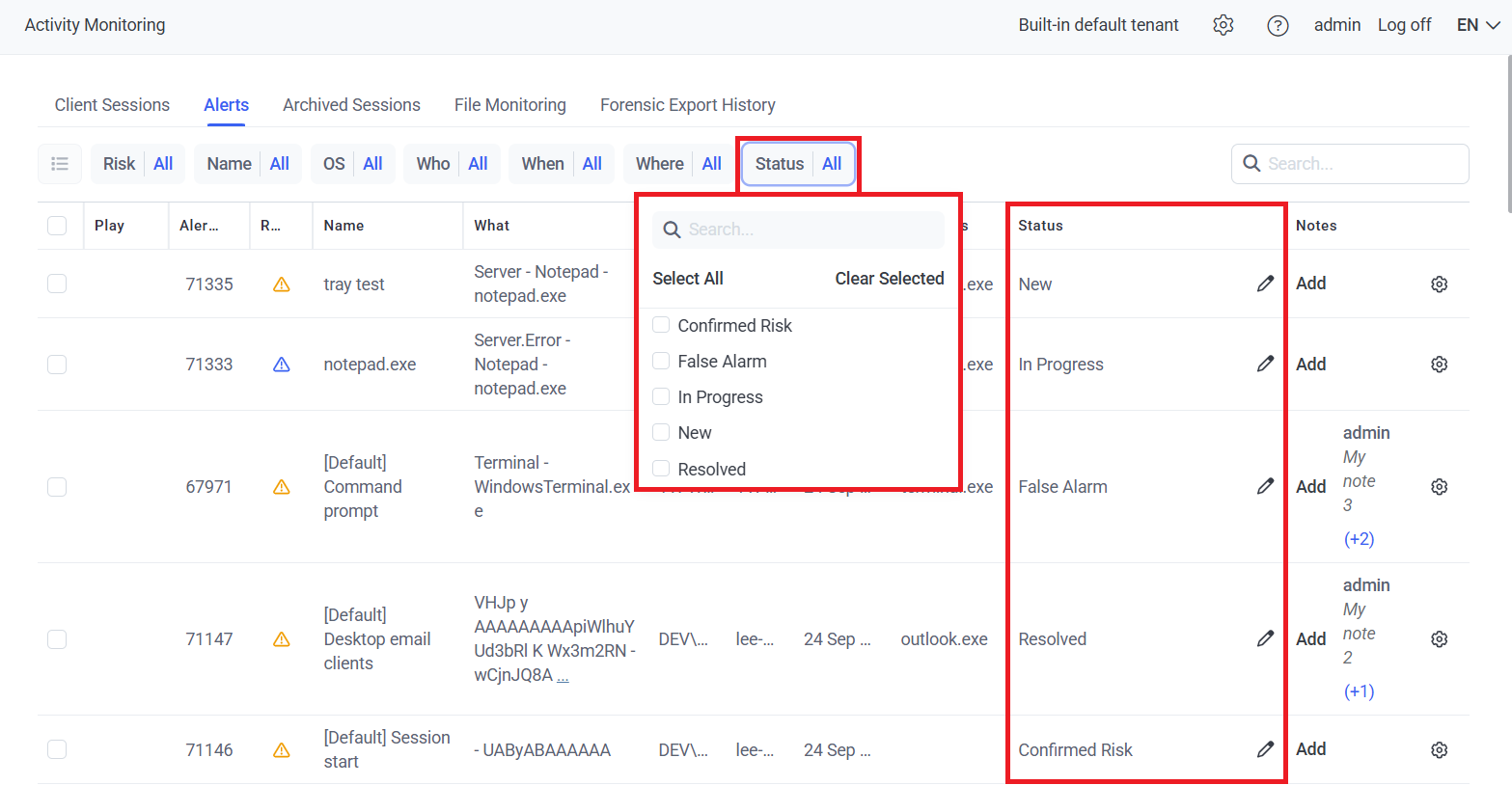The height and width of the screenshot is (785, 1512).
Task: Open row gear for alert 67971
Action: [x=1439, y=487]
